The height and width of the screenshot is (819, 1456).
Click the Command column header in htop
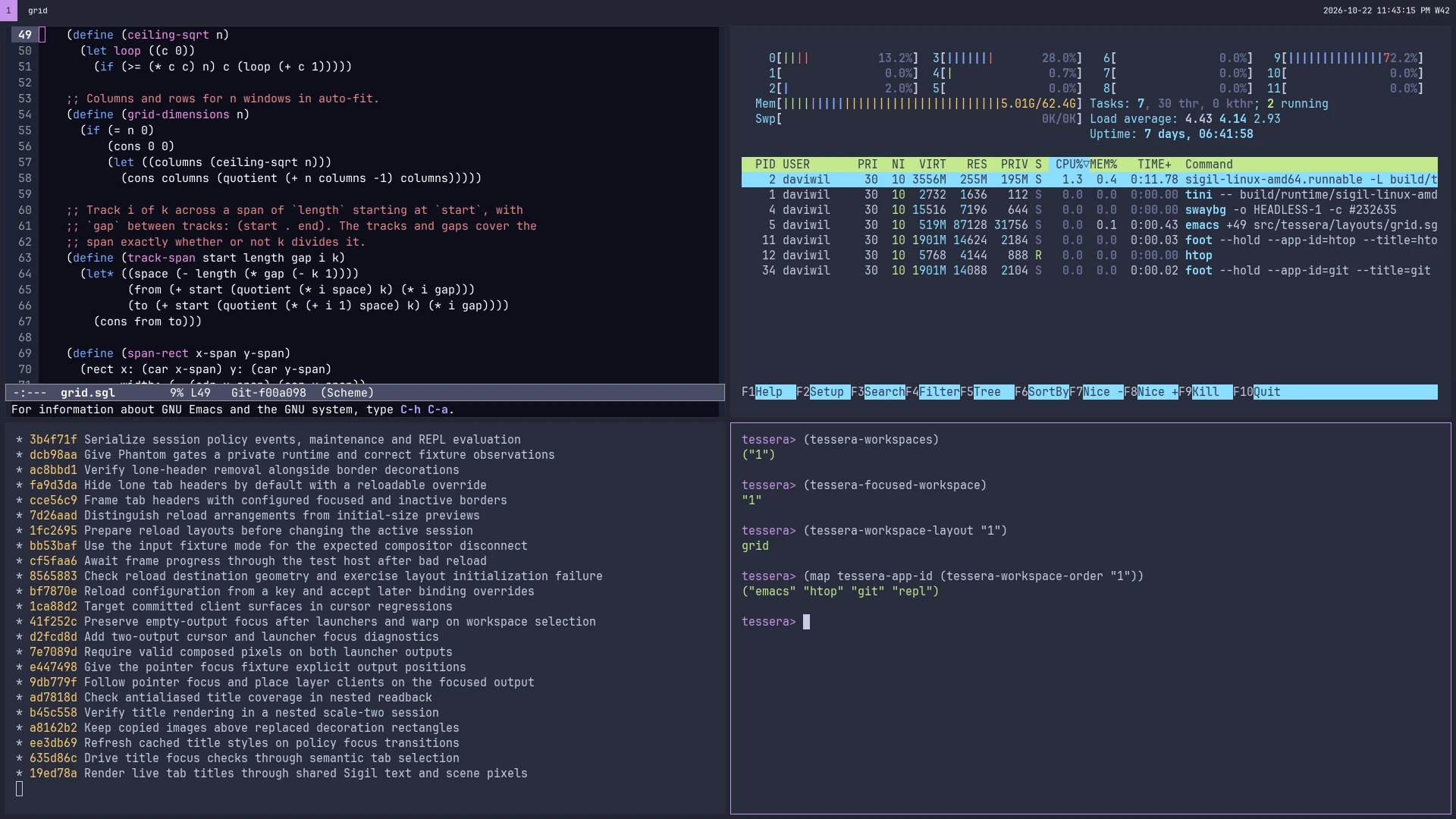(x=1209, y=165)
